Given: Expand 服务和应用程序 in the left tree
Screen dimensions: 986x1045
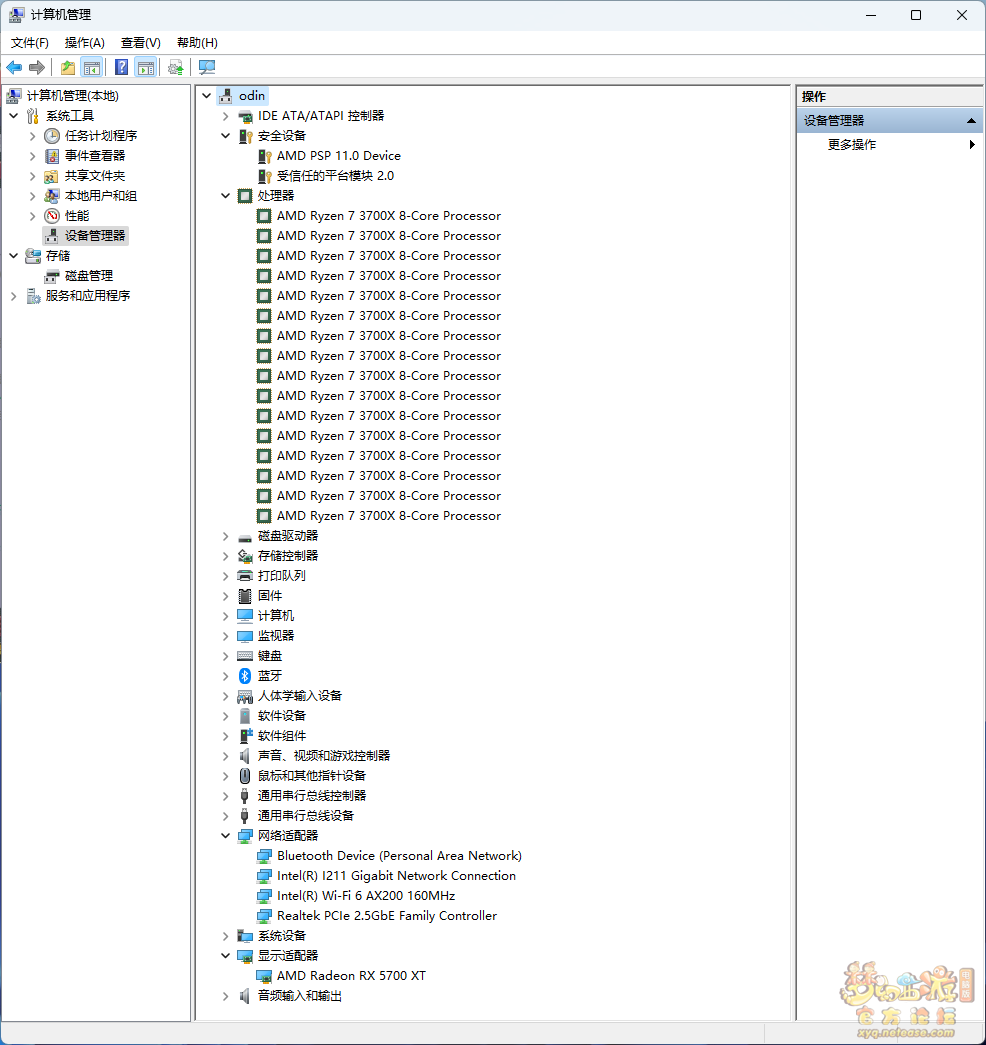Looking at the screenshot, I should (13, 296).
